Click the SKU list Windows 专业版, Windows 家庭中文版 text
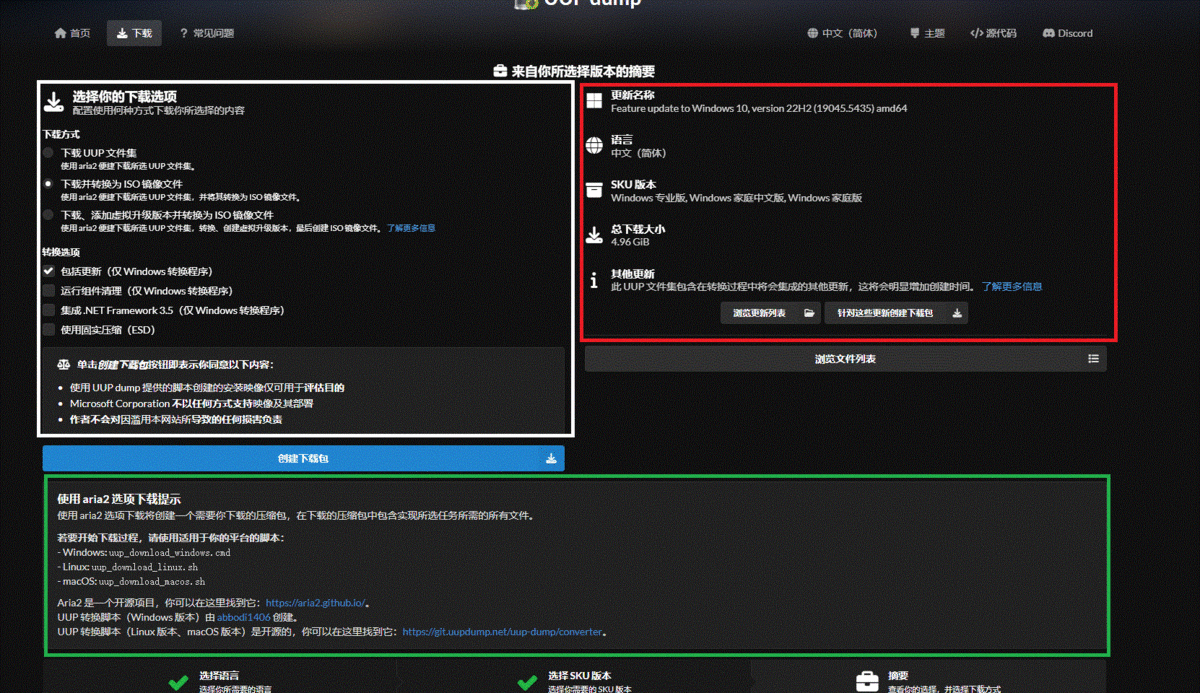This screenshot has width=1200, height=693. [736, 198]
